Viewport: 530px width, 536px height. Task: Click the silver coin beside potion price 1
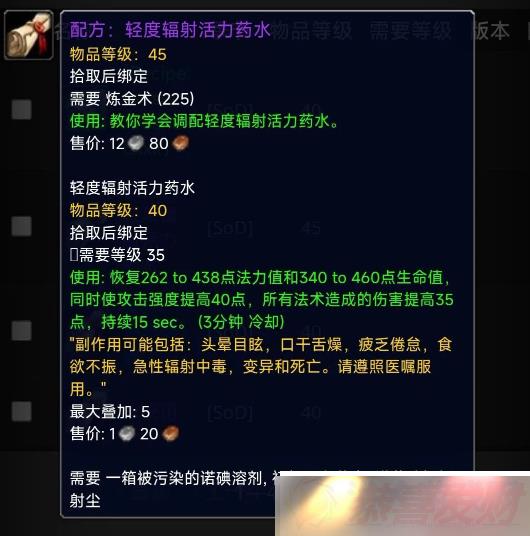(x=127, y=434)
